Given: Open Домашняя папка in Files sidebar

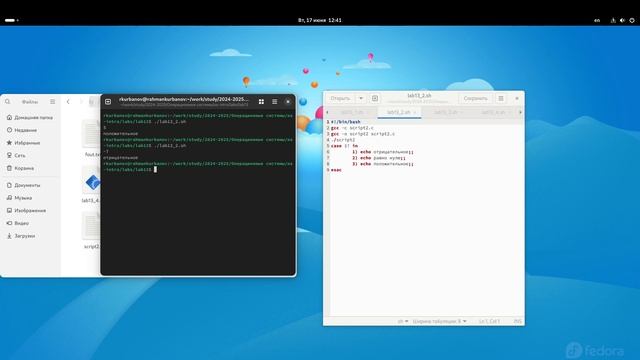Looking at the screenshot, I should [x=30, y=118].
